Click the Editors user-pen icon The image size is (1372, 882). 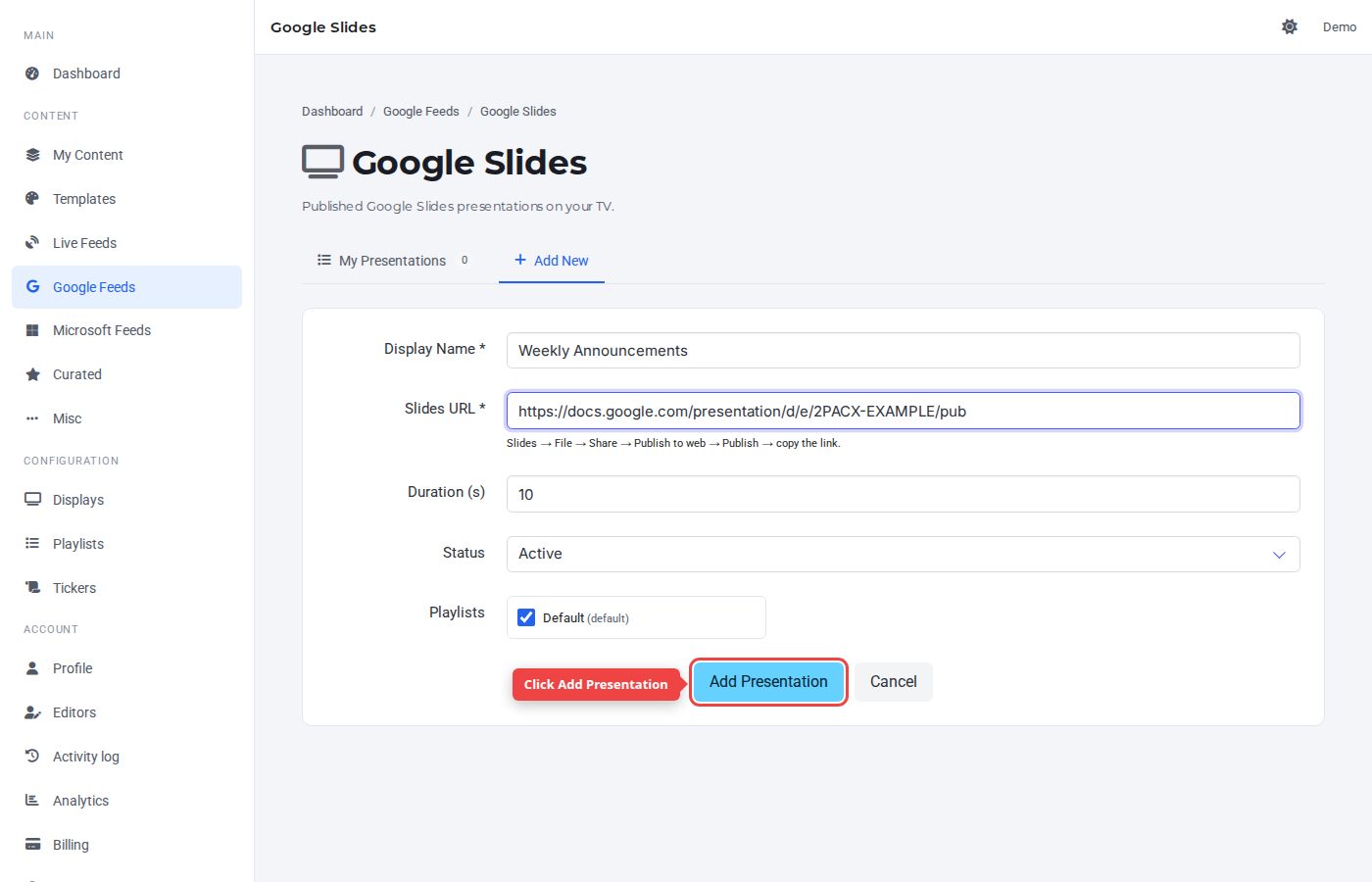point(32,712)
